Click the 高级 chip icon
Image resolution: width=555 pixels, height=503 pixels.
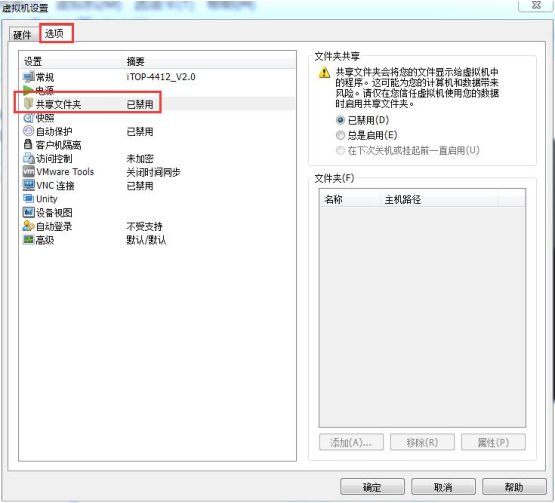click(x=28, y=240)
